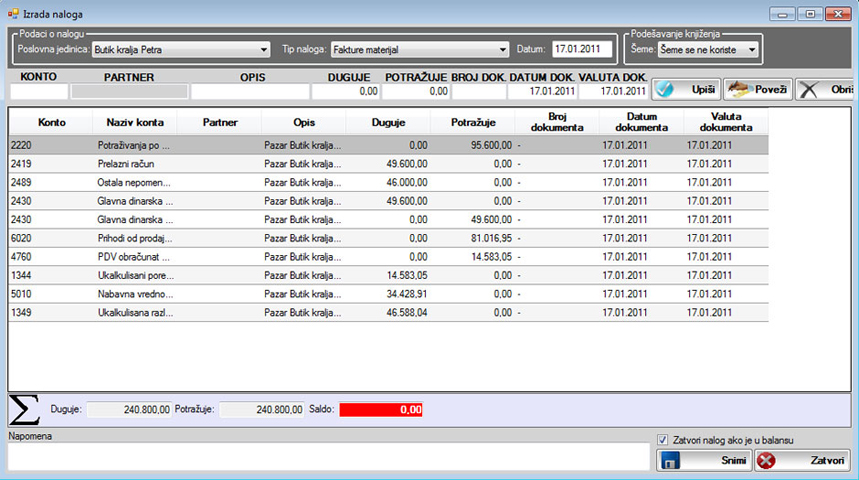
Task: Click the floppy disk icon on Snimi
Action: click(x=670, y=461)
